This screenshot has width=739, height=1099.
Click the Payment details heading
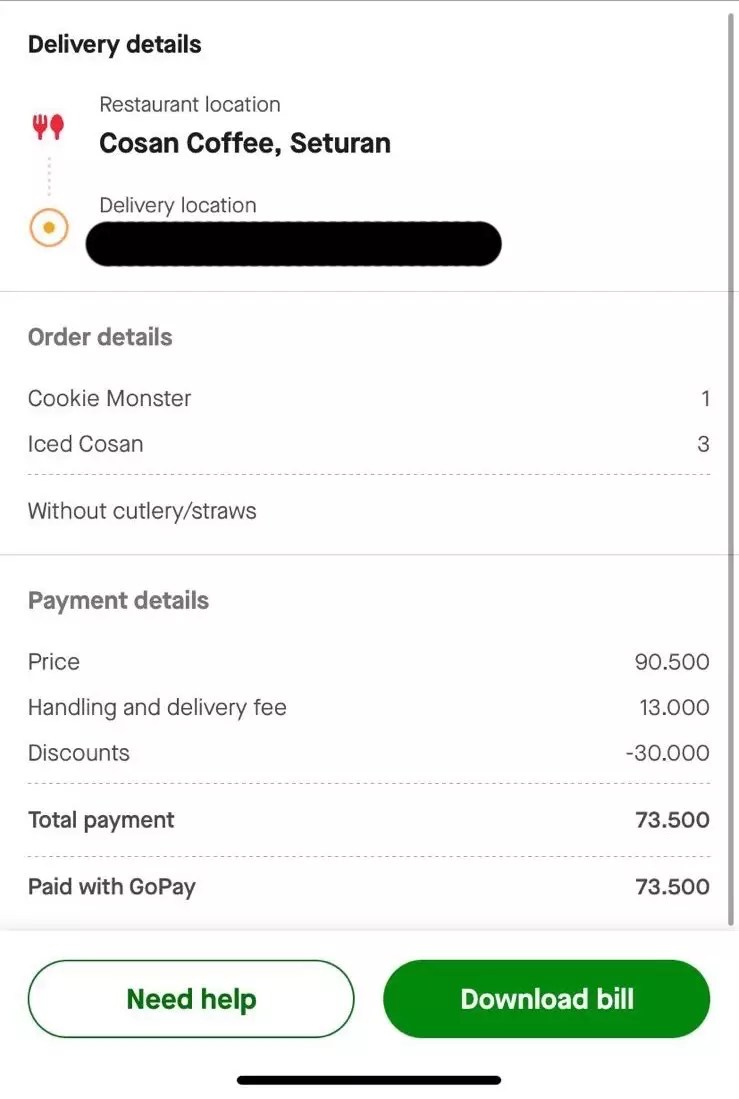click(118, 601)
